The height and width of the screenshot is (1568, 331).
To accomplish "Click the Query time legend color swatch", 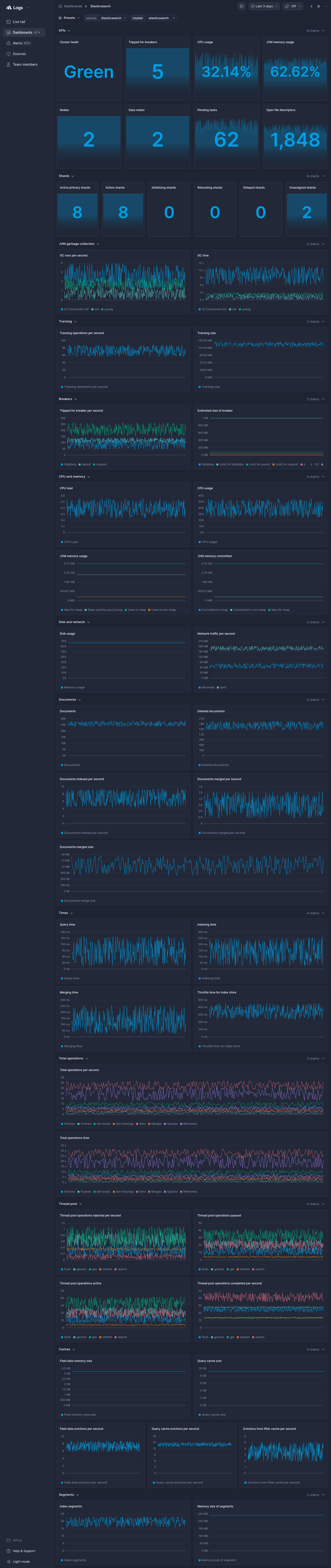I will (62, 978).
